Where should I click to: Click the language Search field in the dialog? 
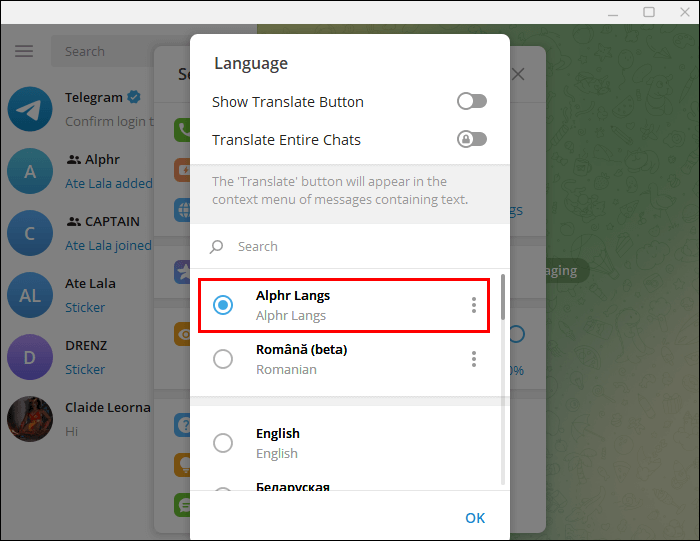coord(350,246)
